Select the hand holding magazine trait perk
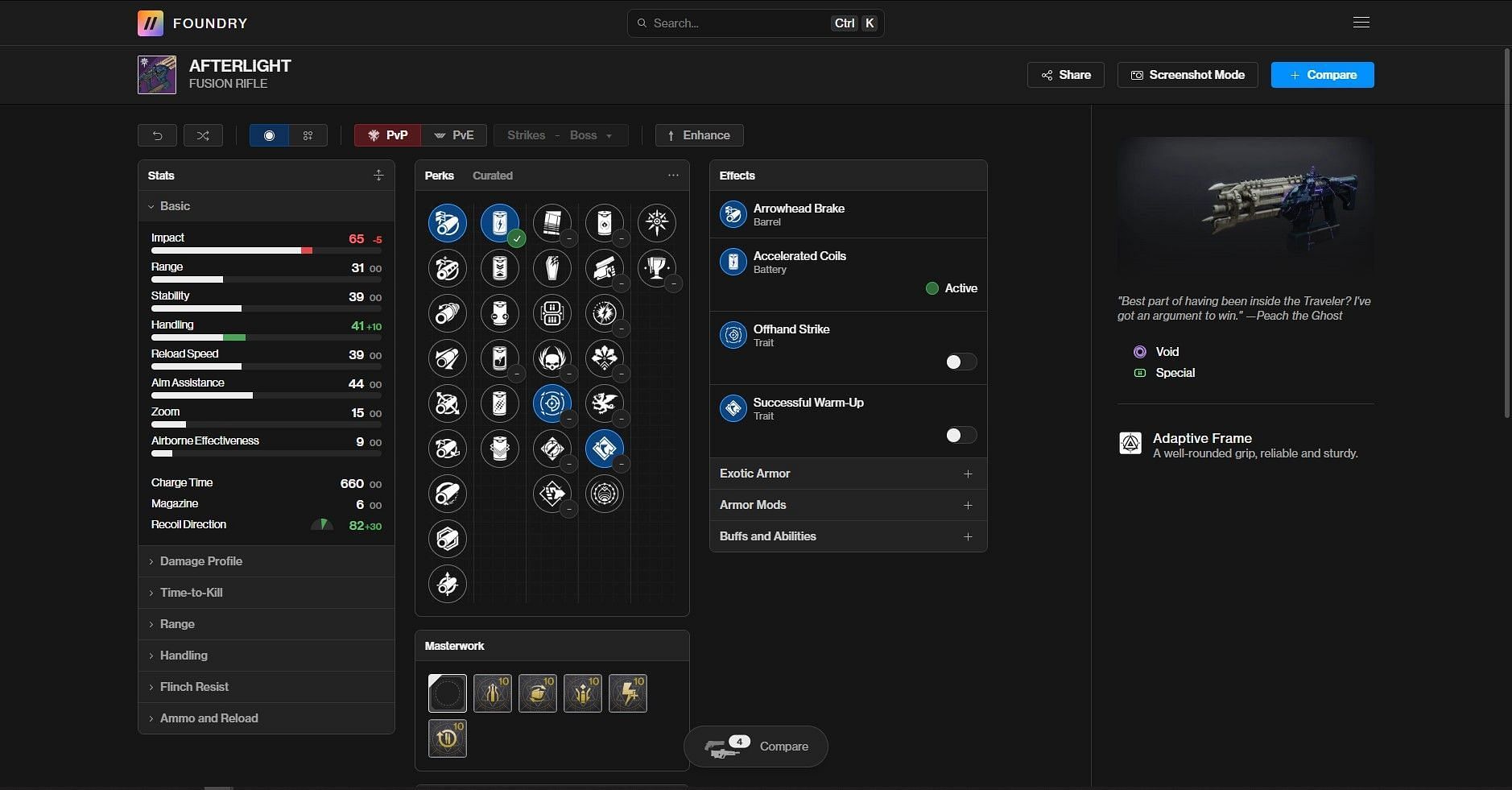Screen dimensions: 1512x790 [x=605, y=268]
